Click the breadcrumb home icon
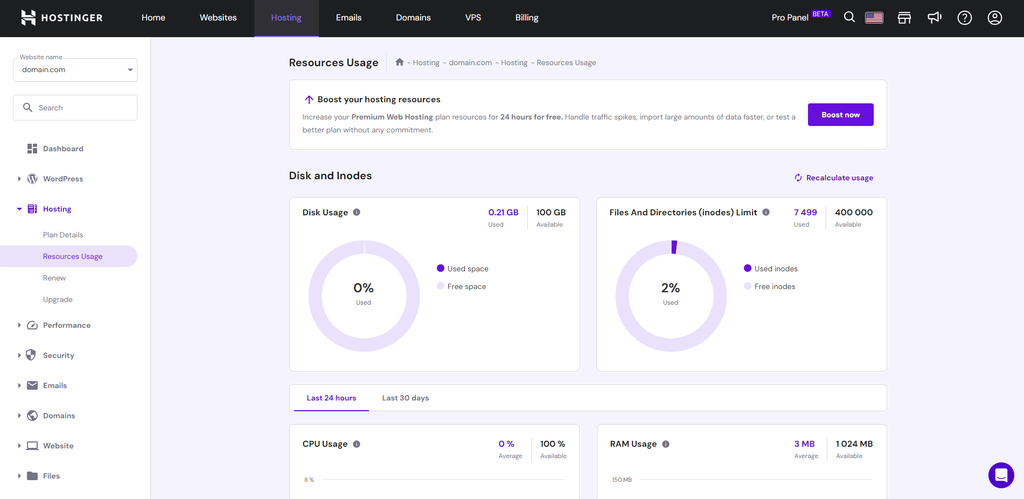 [x=400, y=62]
